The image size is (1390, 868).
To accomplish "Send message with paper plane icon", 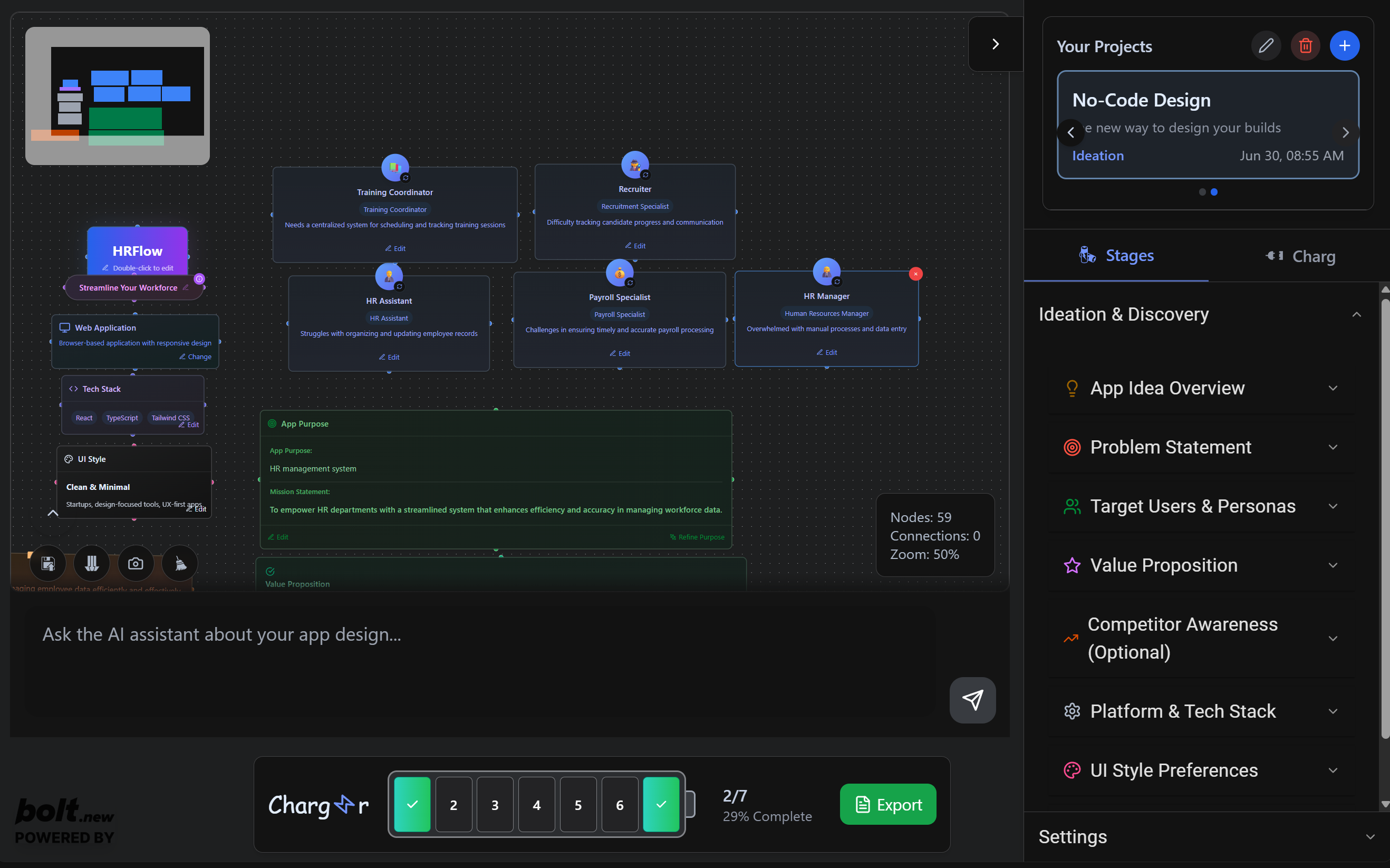I will coord(972,700).
